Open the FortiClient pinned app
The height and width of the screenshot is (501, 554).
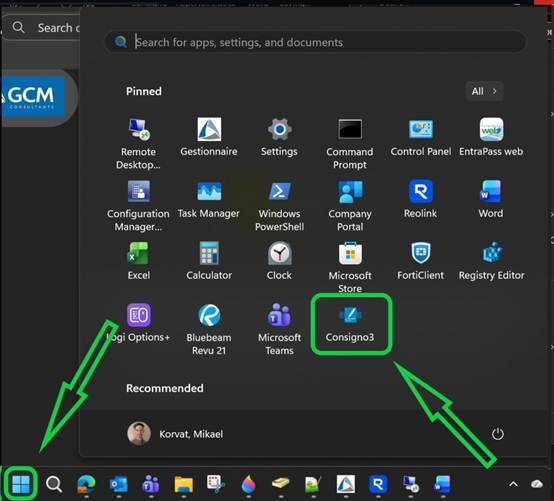tap(420, 261)
